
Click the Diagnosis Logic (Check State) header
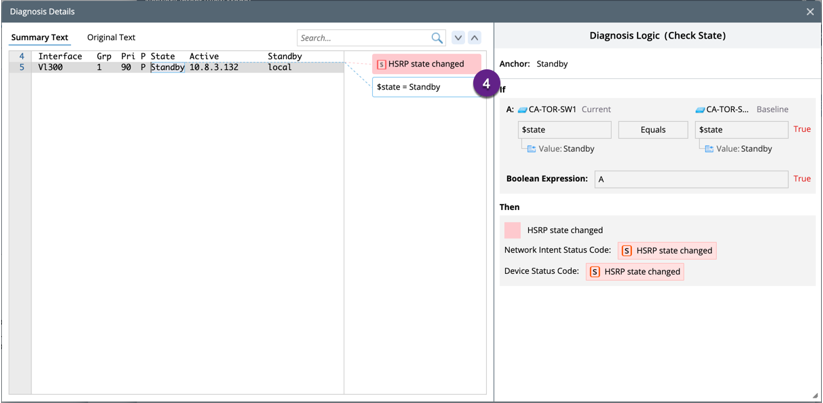click(x=658, y=36)
